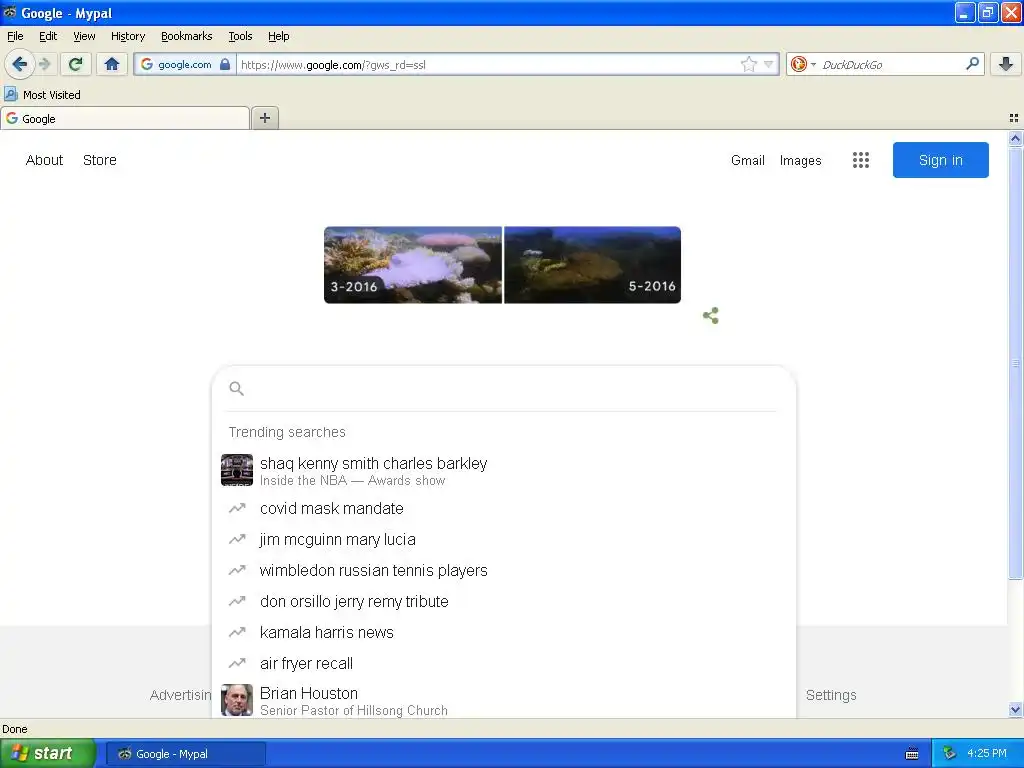Image resolution: width=1024 pixels, height=768 pixels.
Task: Open Gmail link
Action: tap(748, 161)
